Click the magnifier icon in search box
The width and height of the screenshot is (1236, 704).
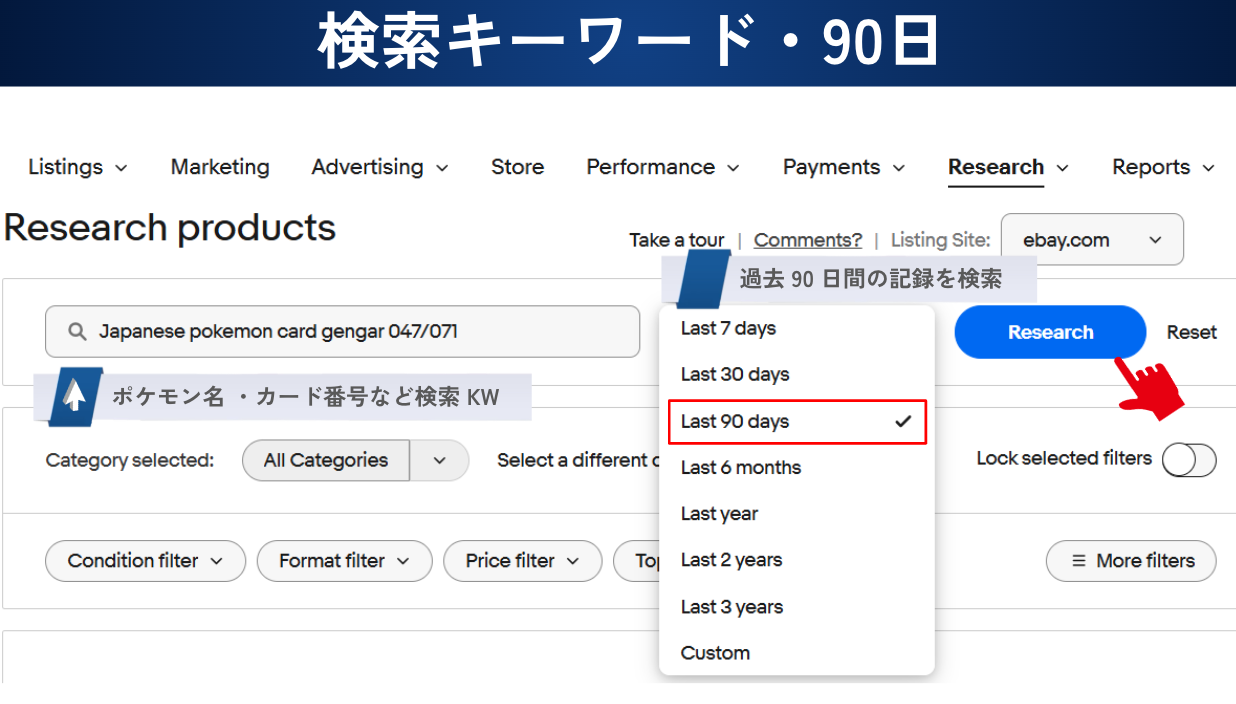tap(76, 331)
